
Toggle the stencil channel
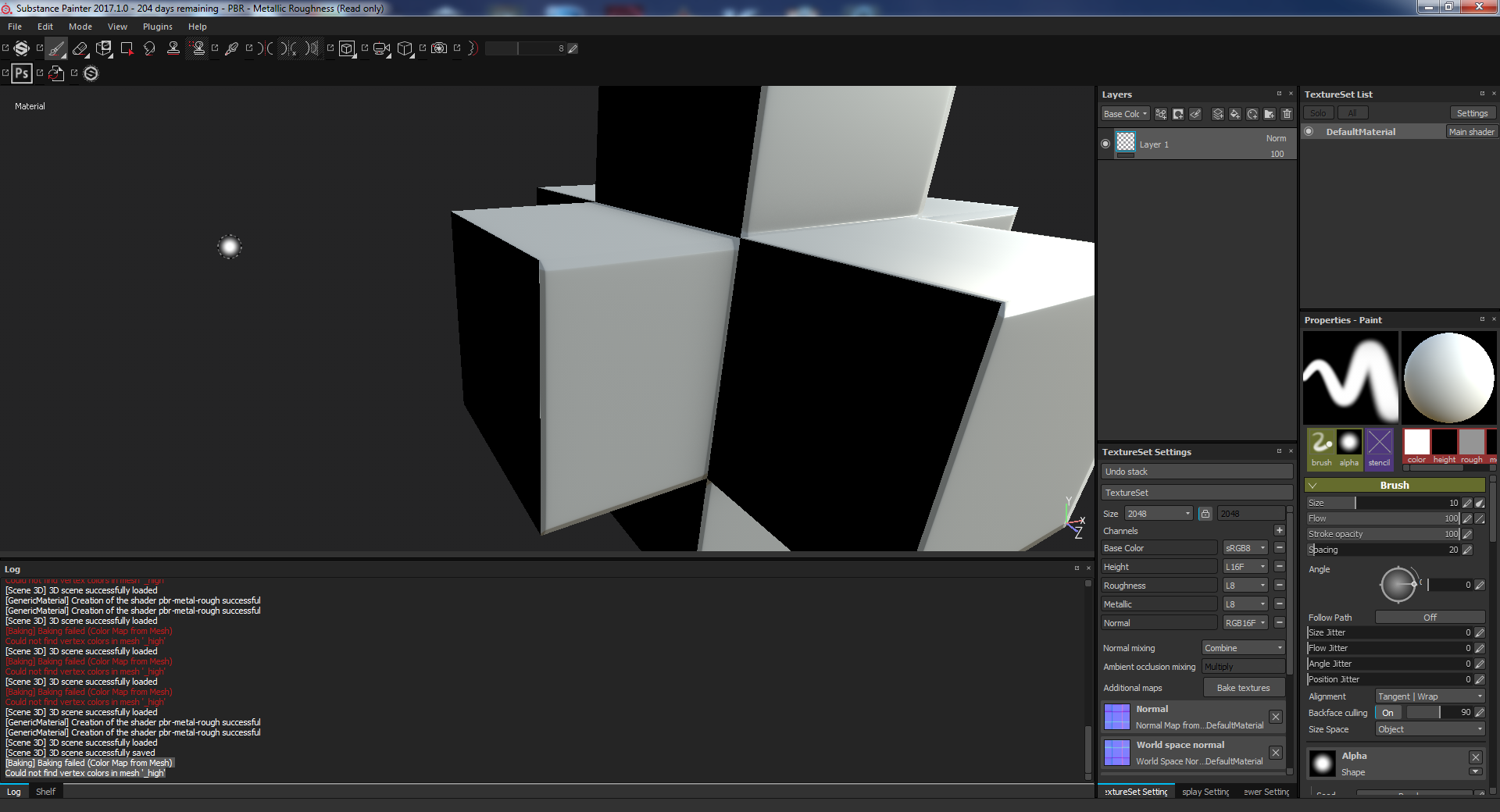pos(1379,448)
